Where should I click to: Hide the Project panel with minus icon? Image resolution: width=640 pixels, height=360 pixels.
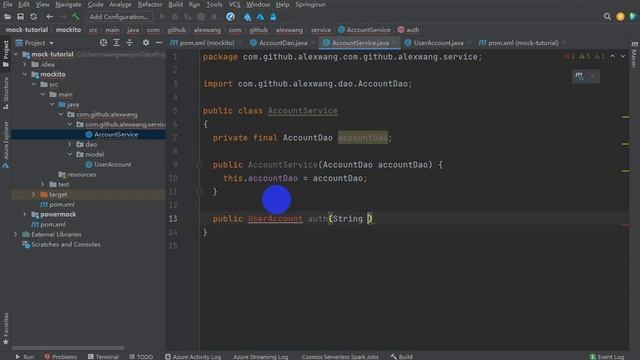(159, 43)
